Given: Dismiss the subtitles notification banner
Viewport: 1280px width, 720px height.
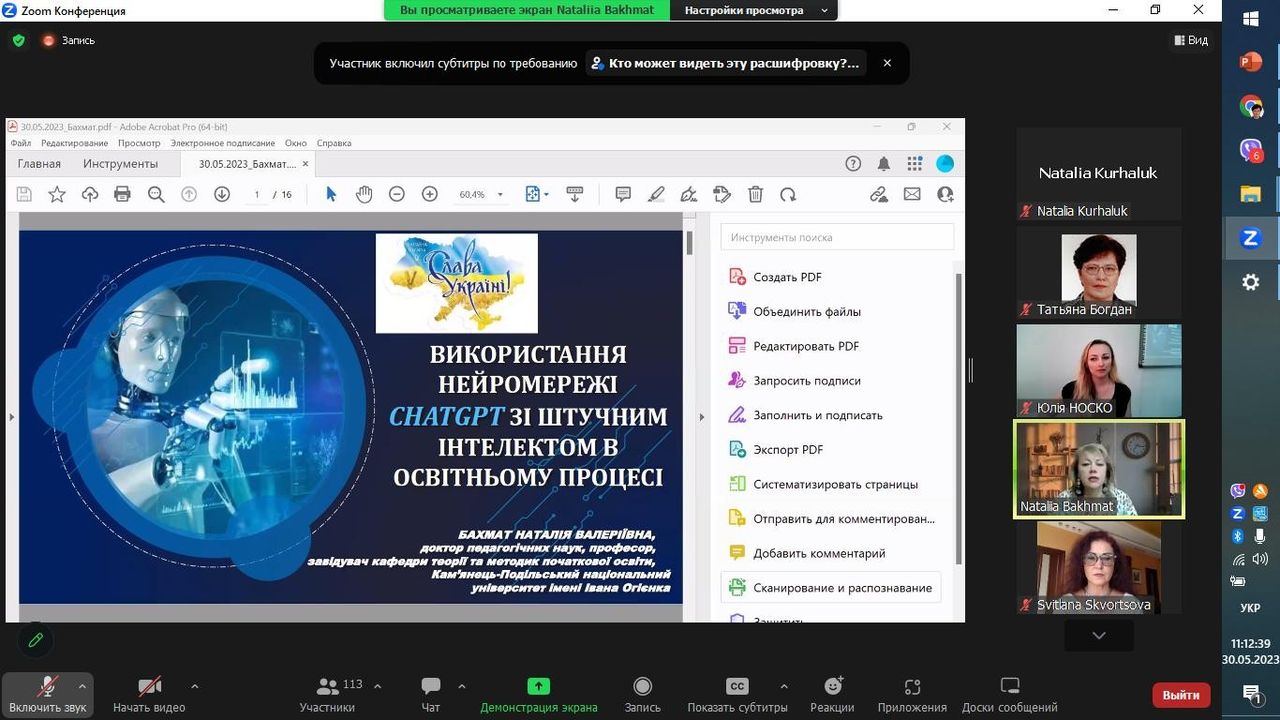Looking at the screenshot, I should pyautogui.click(x=887, y=63).
